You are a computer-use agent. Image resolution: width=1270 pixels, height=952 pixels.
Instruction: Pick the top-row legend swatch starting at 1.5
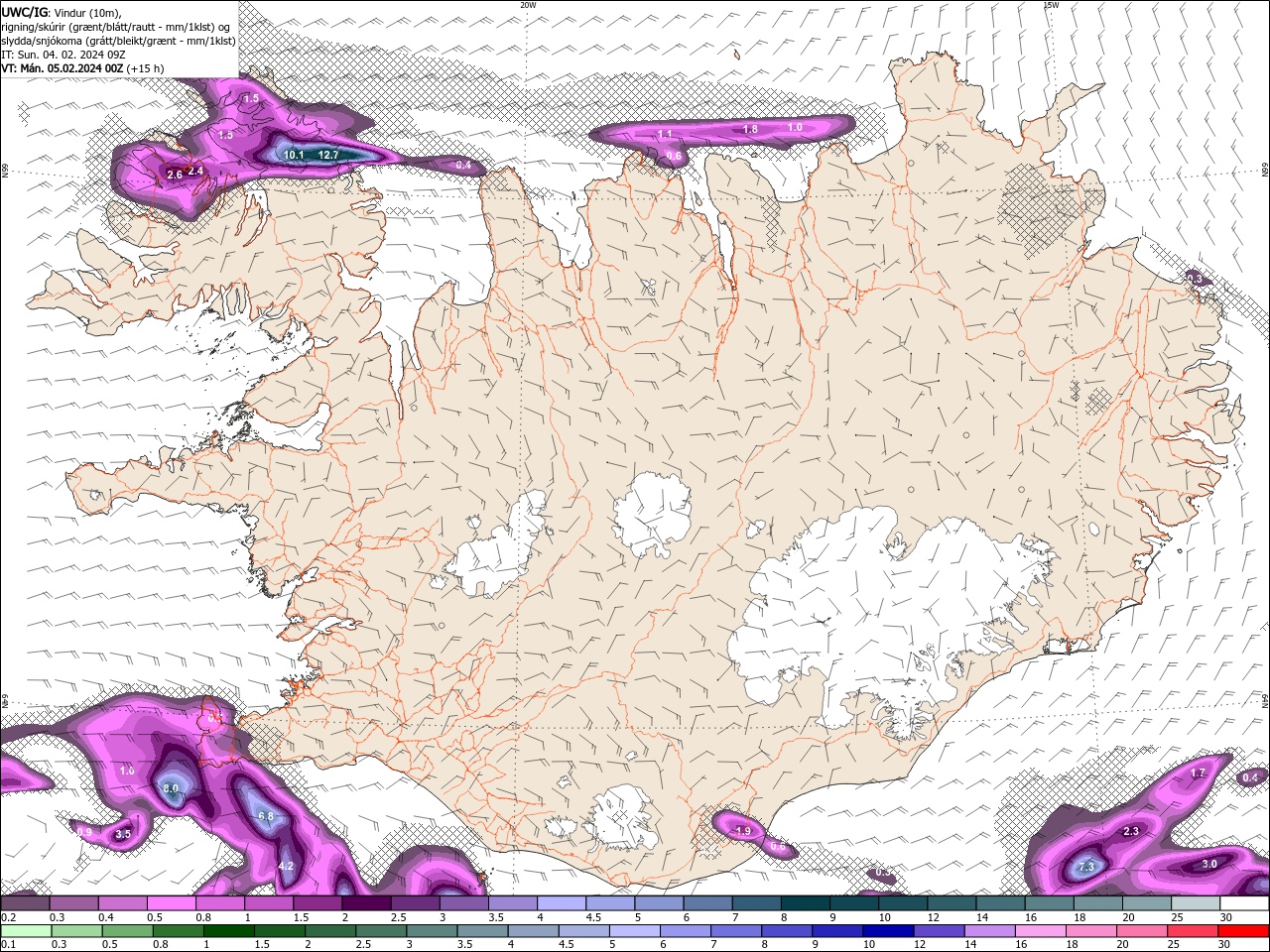point(317,903)
